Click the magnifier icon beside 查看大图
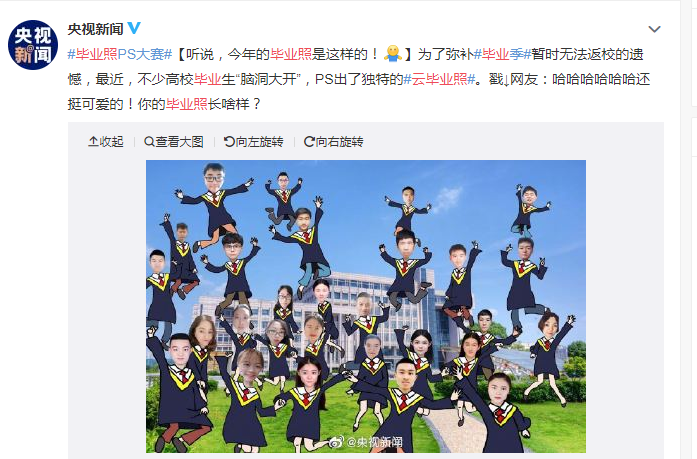The width and height of the screenshot is (697, 459). click(x=149, y=142)
